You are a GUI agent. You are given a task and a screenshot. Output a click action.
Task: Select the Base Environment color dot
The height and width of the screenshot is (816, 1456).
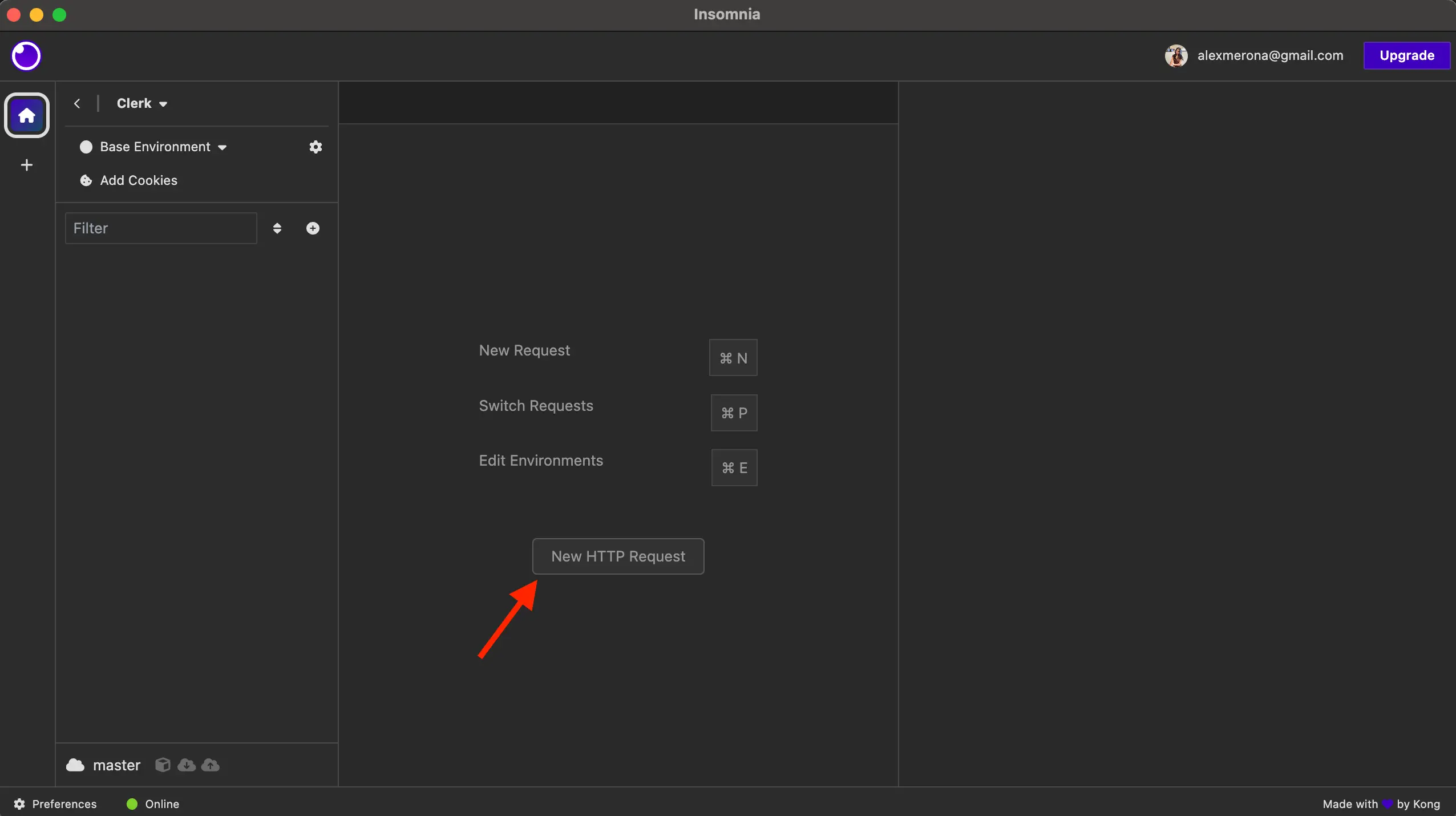(86, 147)
